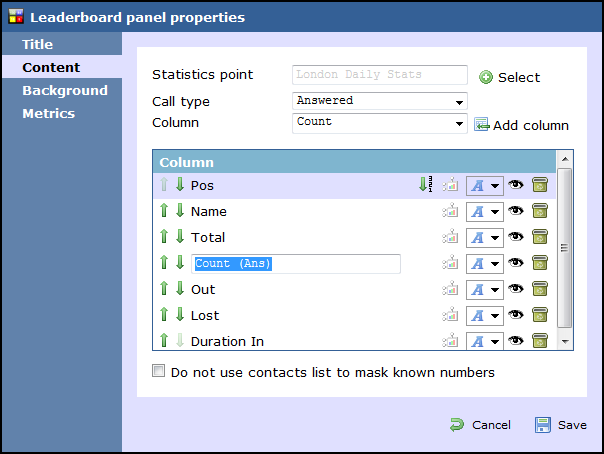Image resolution: width=604 pixels, height=454 pixels.
Task: Toggle visibility eye for Total column
Action: point(516,236)
